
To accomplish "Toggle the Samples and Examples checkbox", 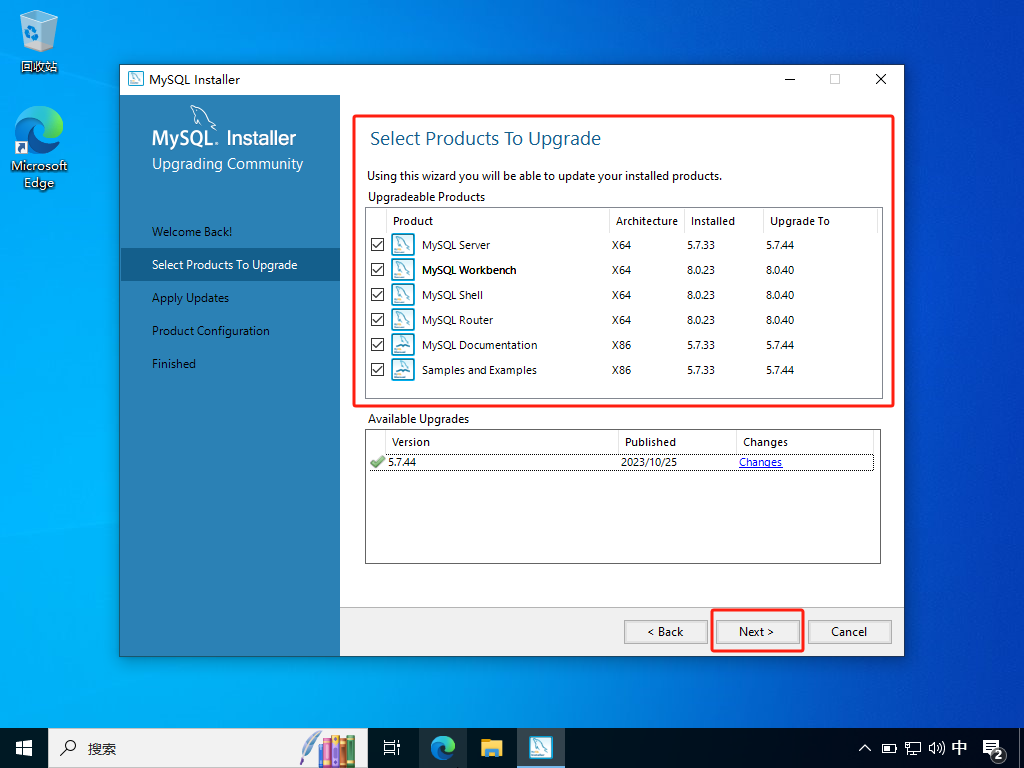I will pyautogui.click(x=377, y=370).
